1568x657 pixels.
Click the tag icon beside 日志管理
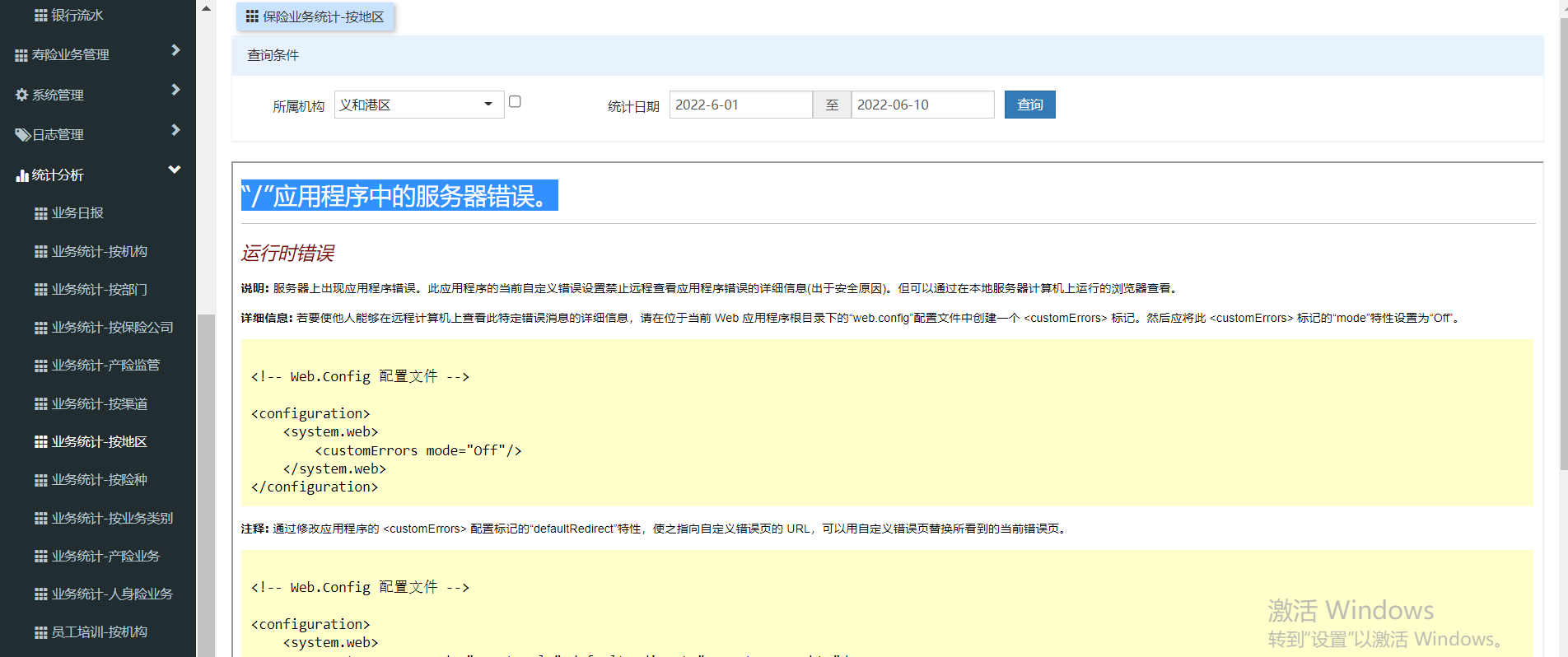22,135
